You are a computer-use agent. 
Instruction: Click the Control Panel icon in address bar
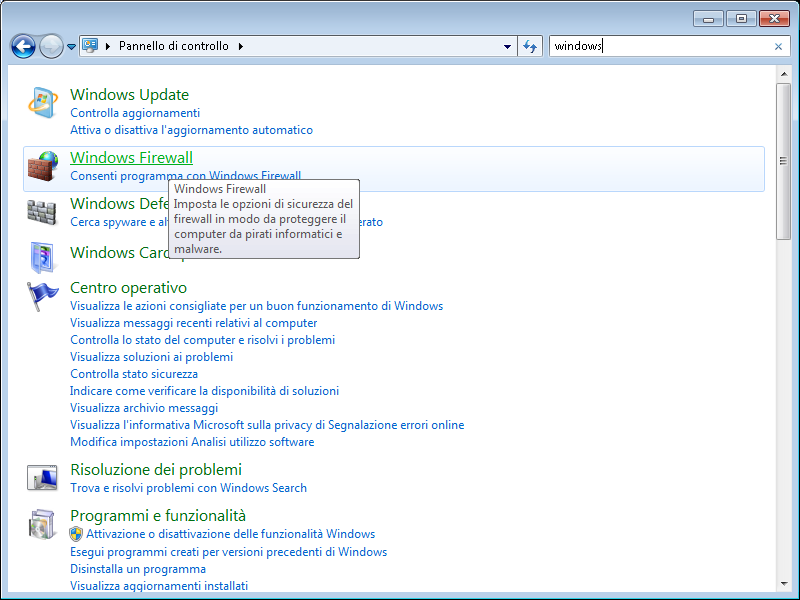90,46
